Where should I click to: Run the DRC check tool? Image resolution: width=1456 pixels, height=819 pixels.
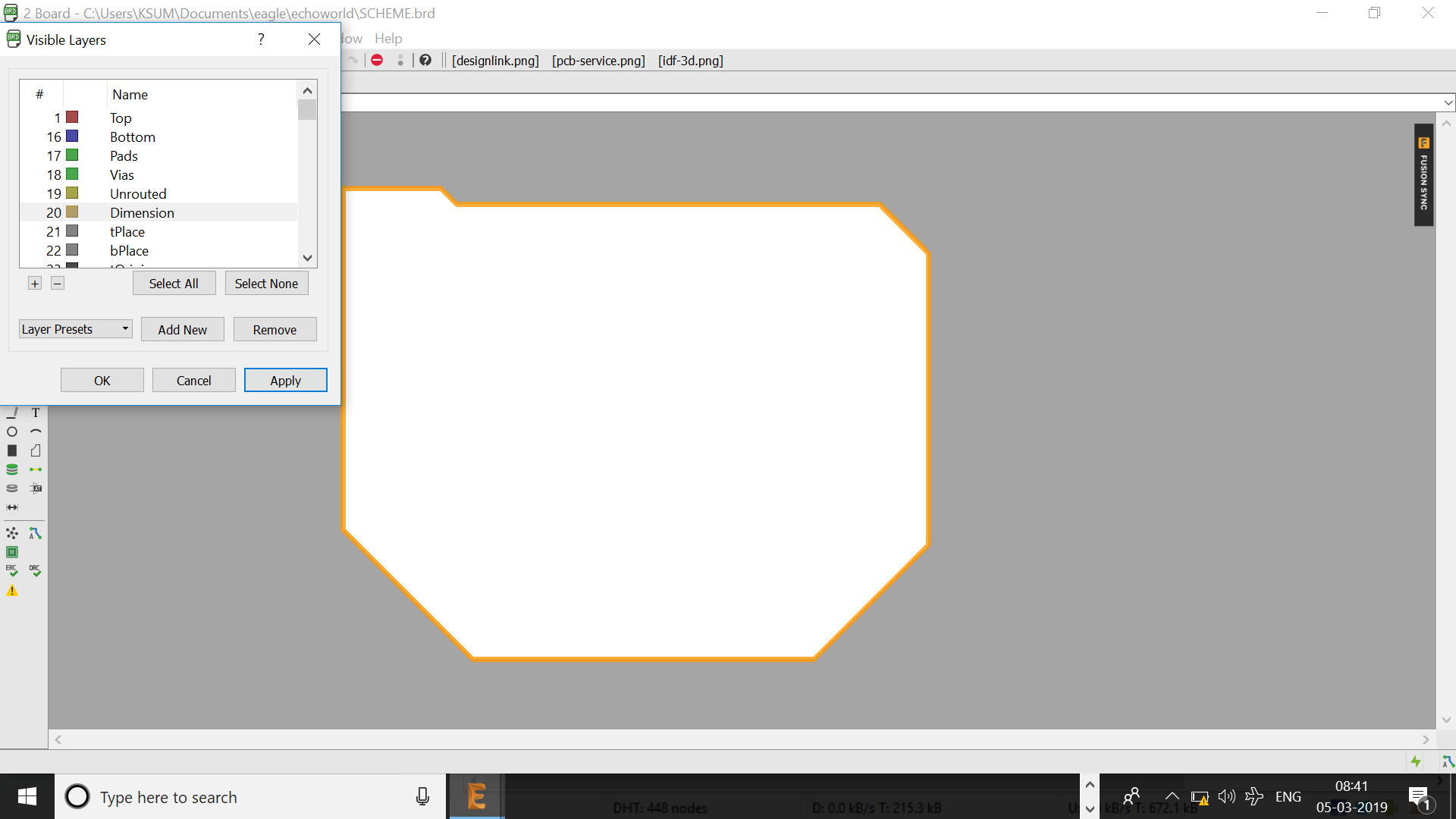pos(36,570)
